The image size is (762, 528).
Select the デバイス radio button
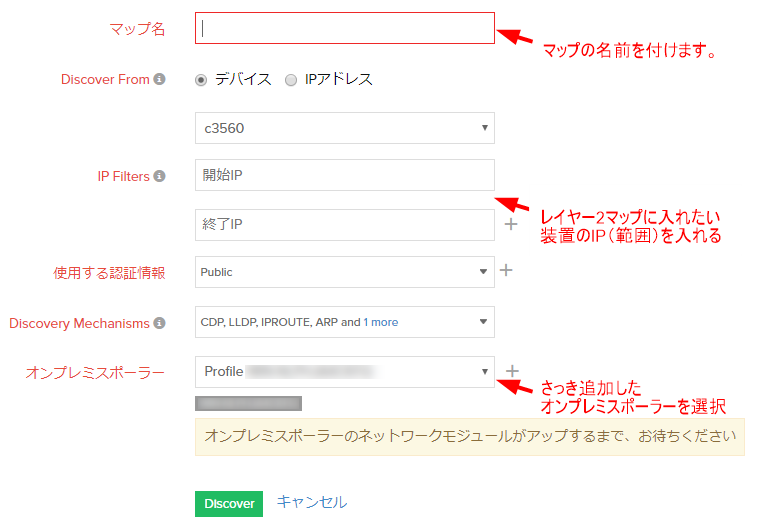point(201,80)
